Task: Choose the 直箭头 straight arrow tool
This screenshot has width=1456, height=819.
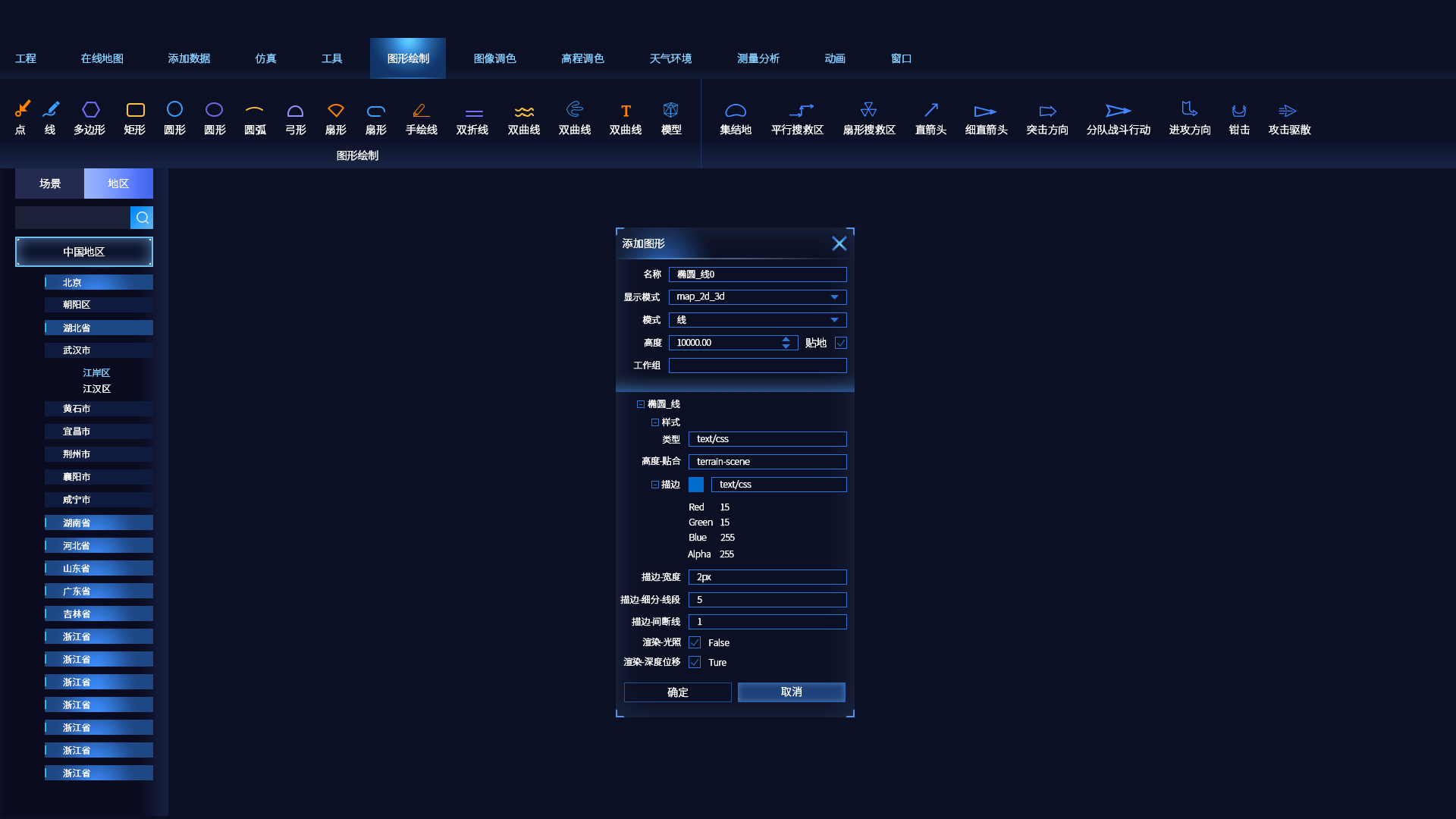Action: coord(930,118)
